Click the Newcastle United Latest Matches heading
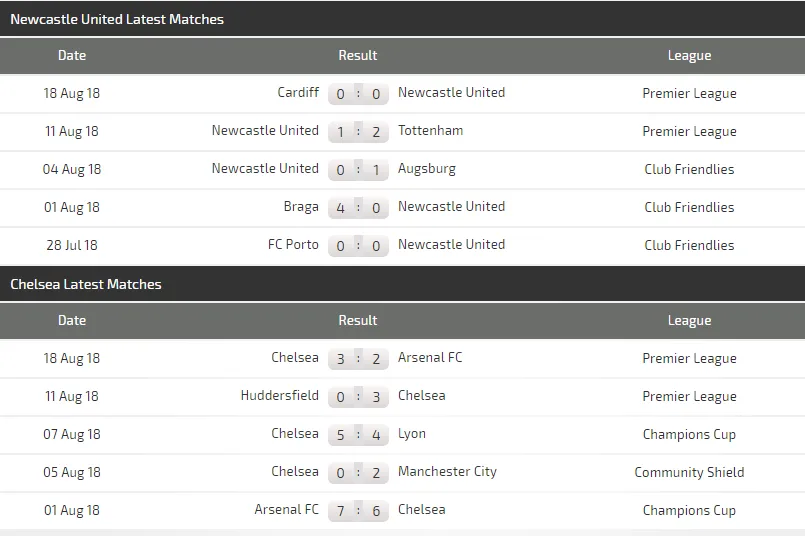Image resolution: width=805 pixels, height=536 pixels. pos(117,19)
